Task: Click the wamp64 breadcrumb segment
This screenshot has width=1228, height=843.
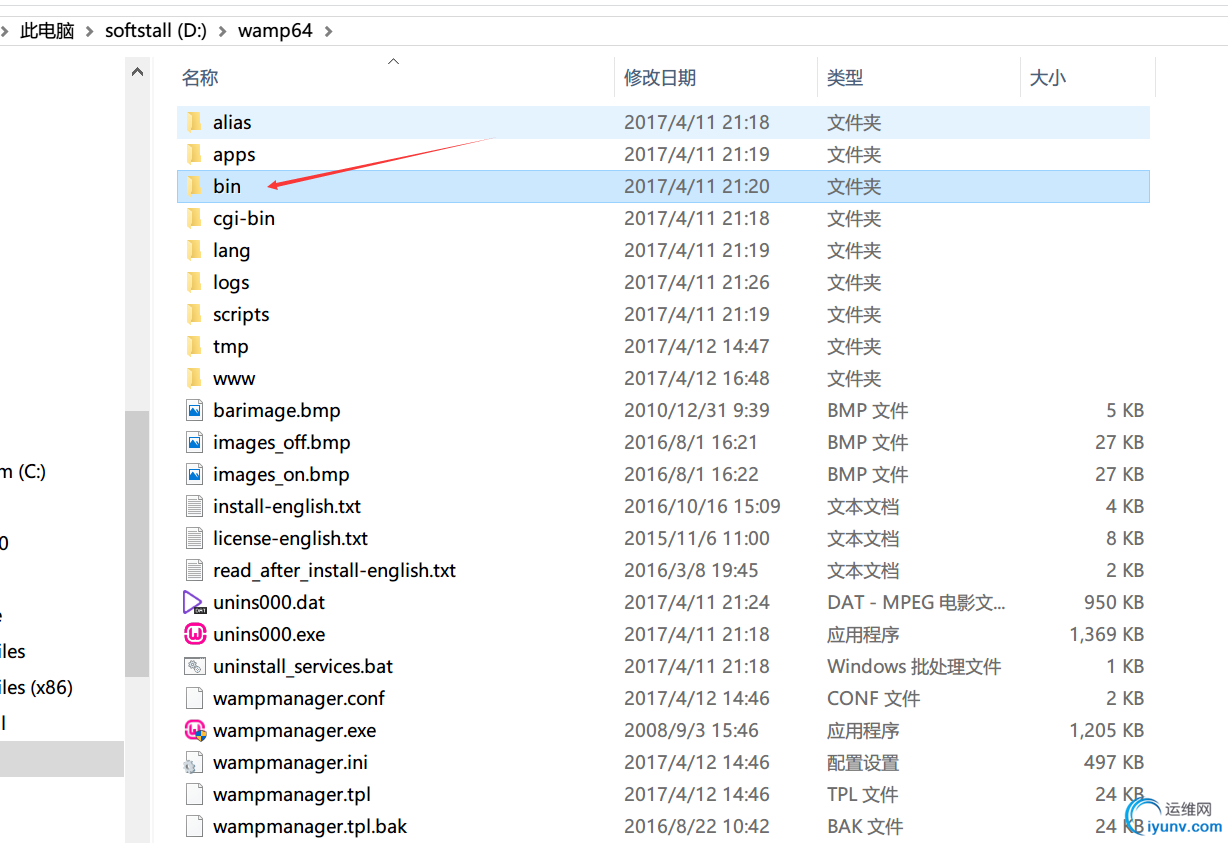Action: 275,31
